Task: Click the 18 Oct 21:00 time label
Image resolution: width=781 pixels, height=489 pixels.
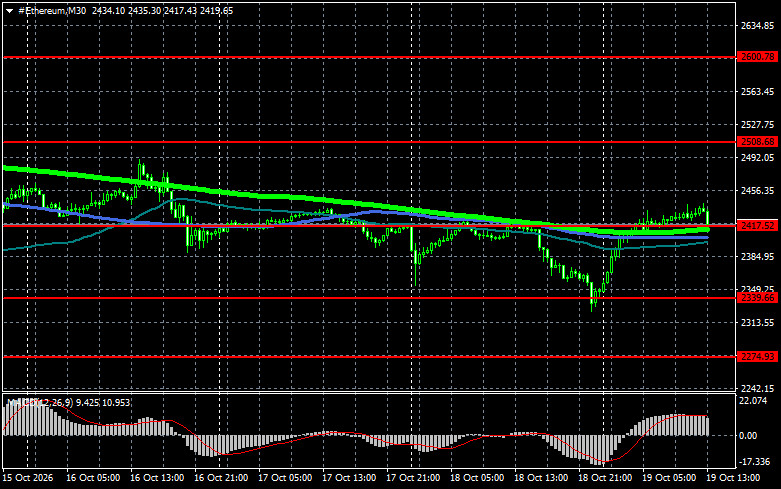Action: point(605,478)
